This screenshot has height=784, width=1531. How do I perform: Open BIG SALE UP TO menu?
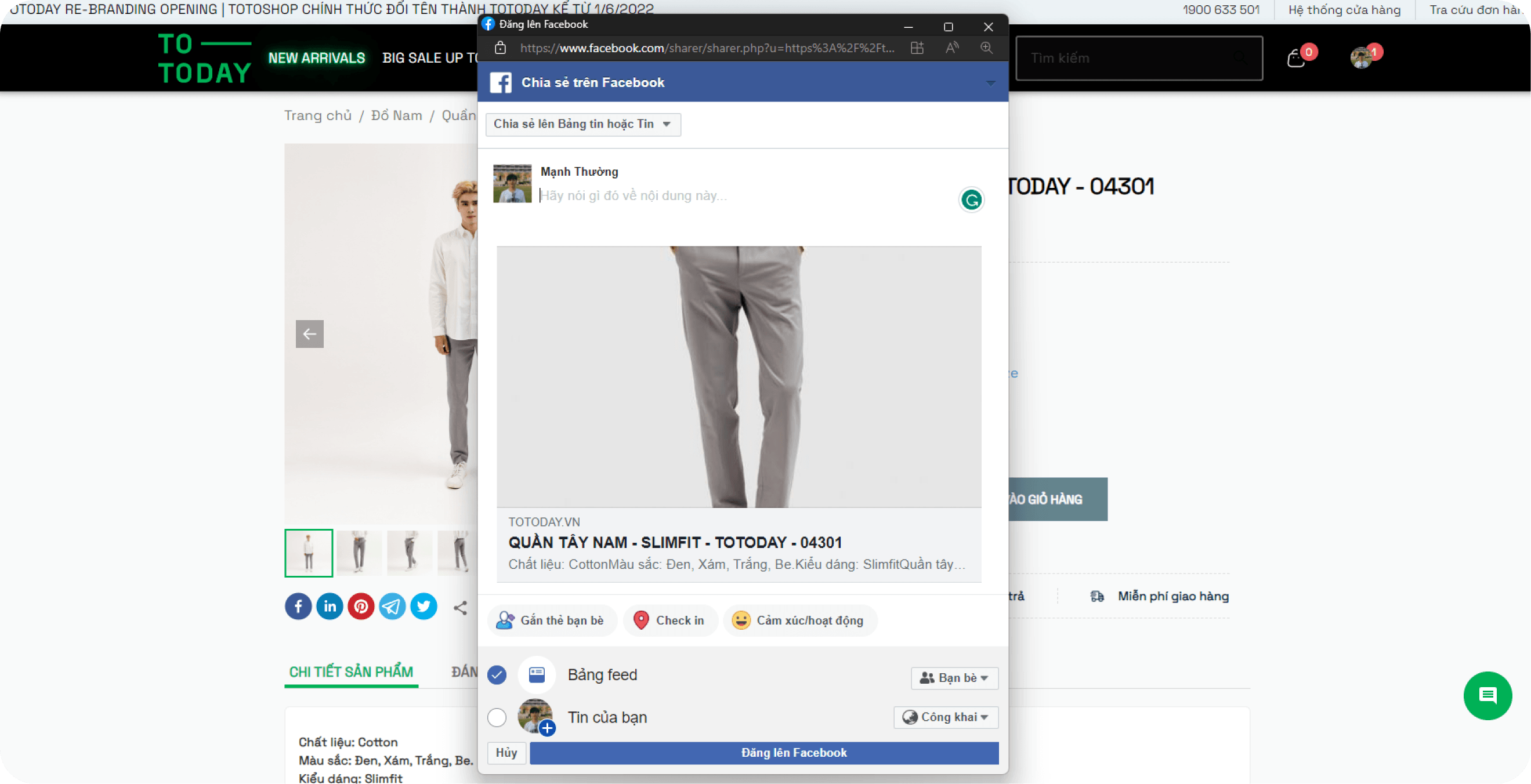[x=430, y=57]
